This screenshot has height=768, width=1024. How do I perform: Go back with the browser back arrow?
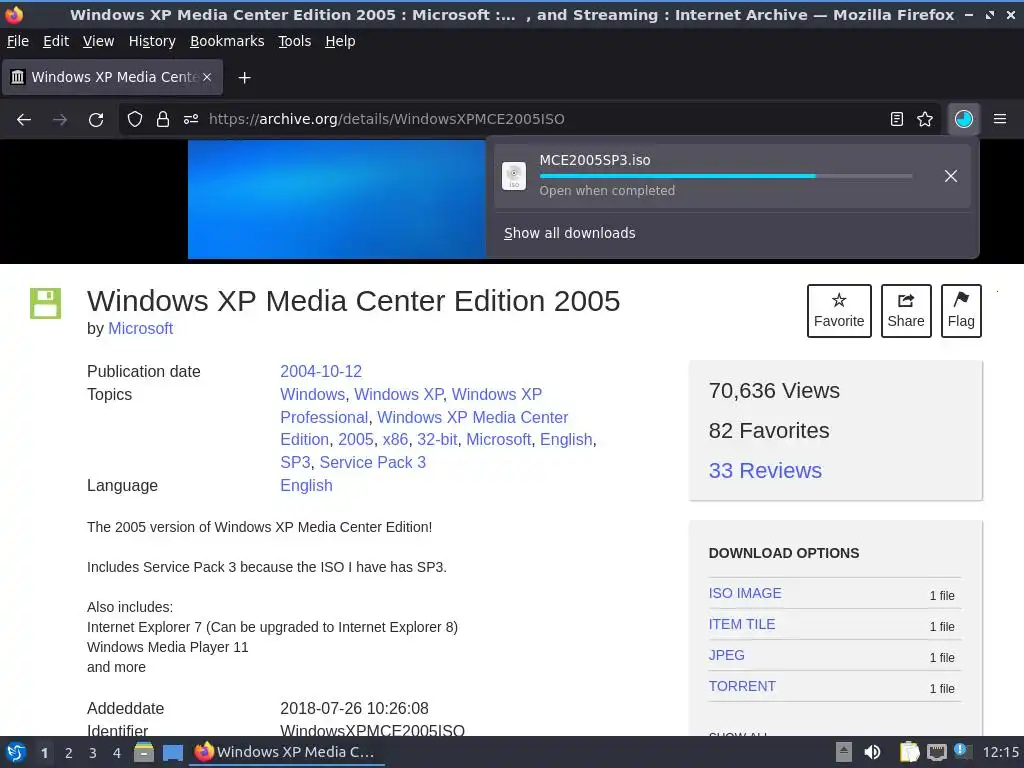click(24, 120)
